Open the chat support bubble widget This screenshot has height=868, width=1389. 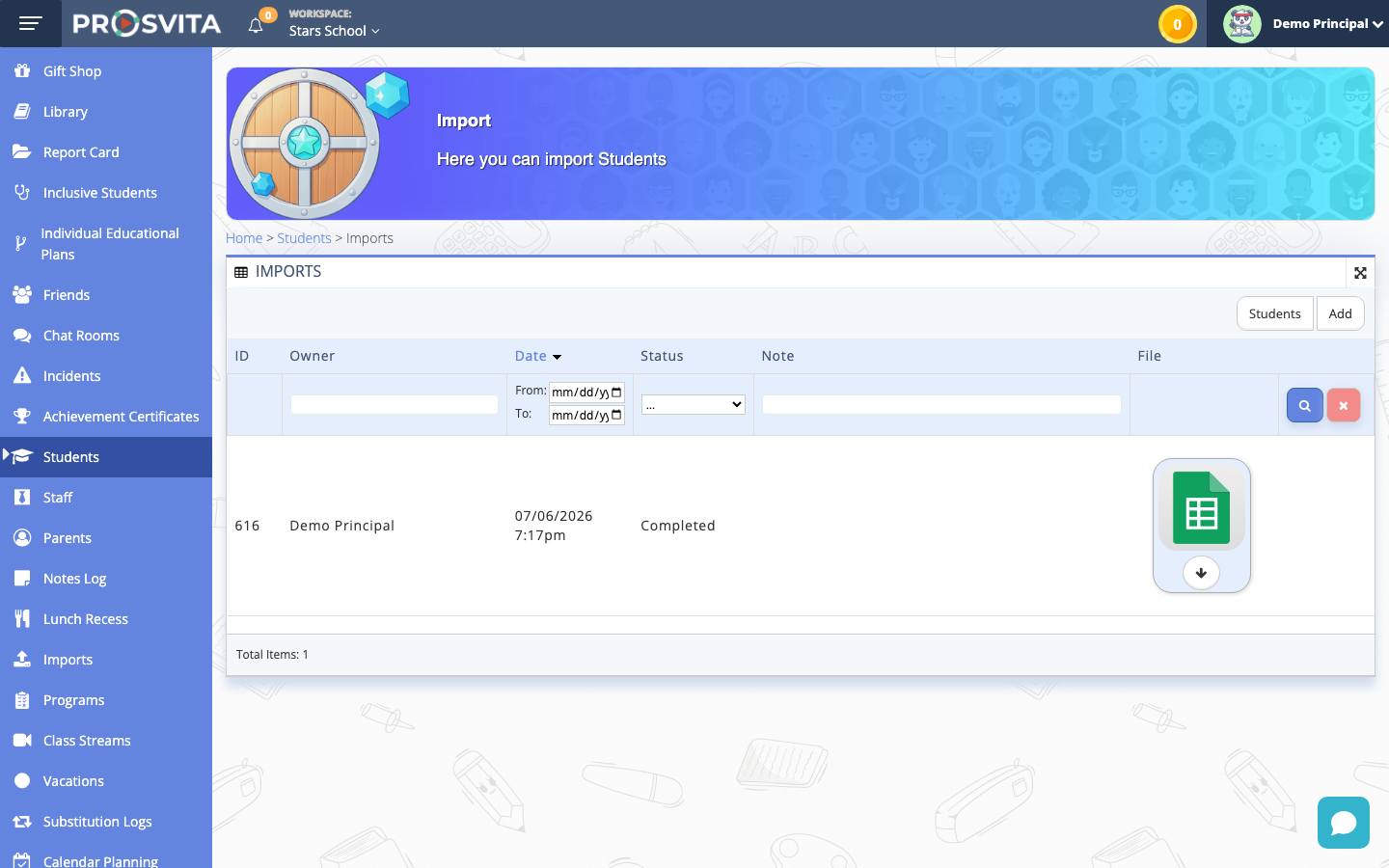click(x=1343, y=823)
